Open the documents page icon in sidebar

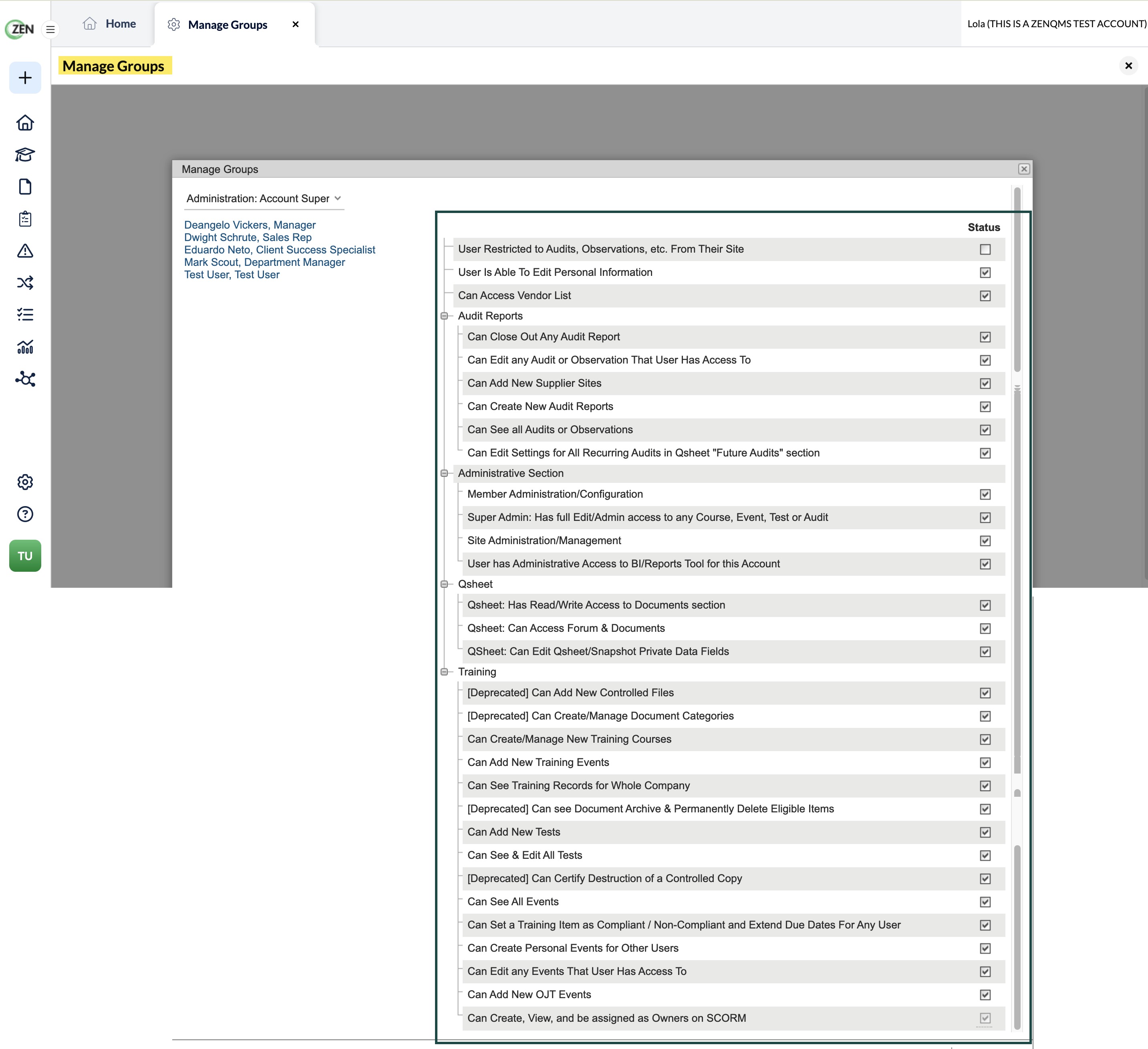pos(25,187)
